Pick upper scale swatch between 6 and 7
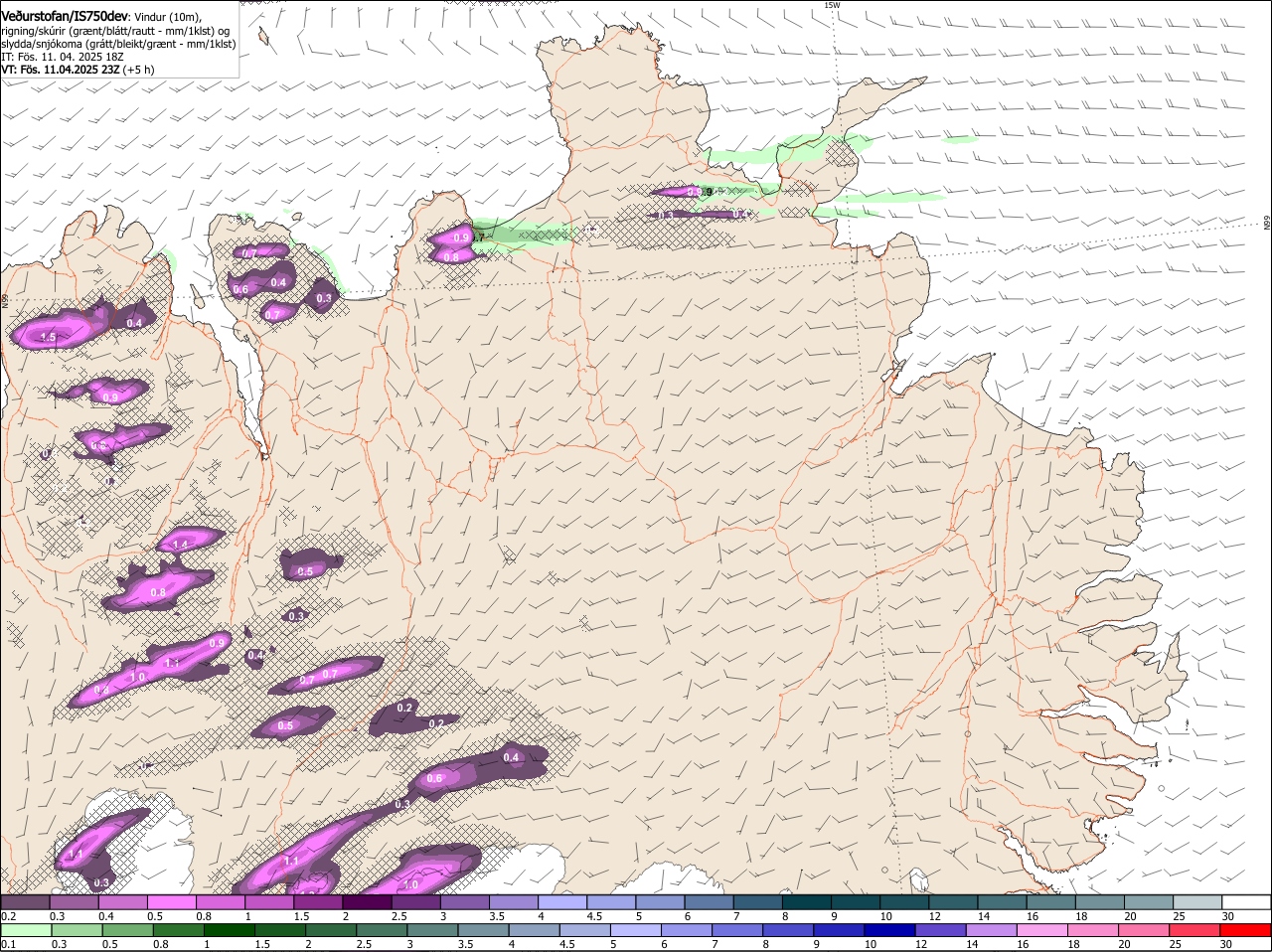 click(709, 902)
